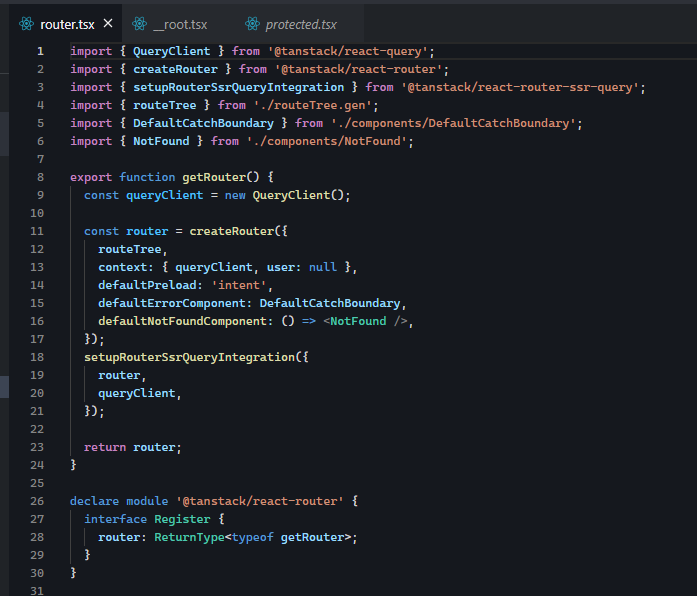Click the React icon on router.tsx tab
697x596 pixels.
pyautogui.click(x=26, y=24)
